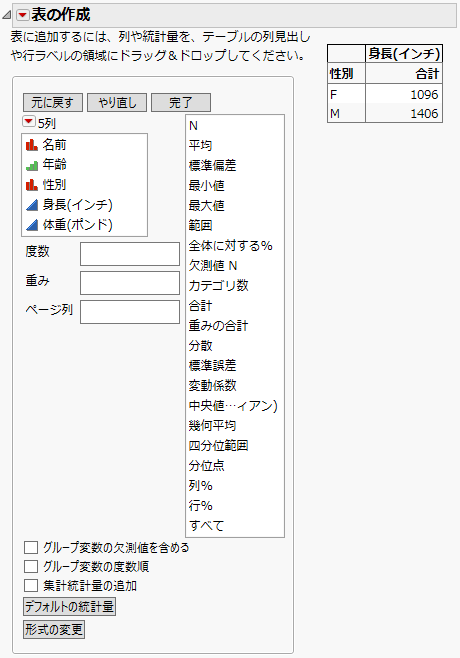Click the continuous icon beside 体重(ポンド)
The height and width of the screenshot is (658, 460).
pos(32,225)
